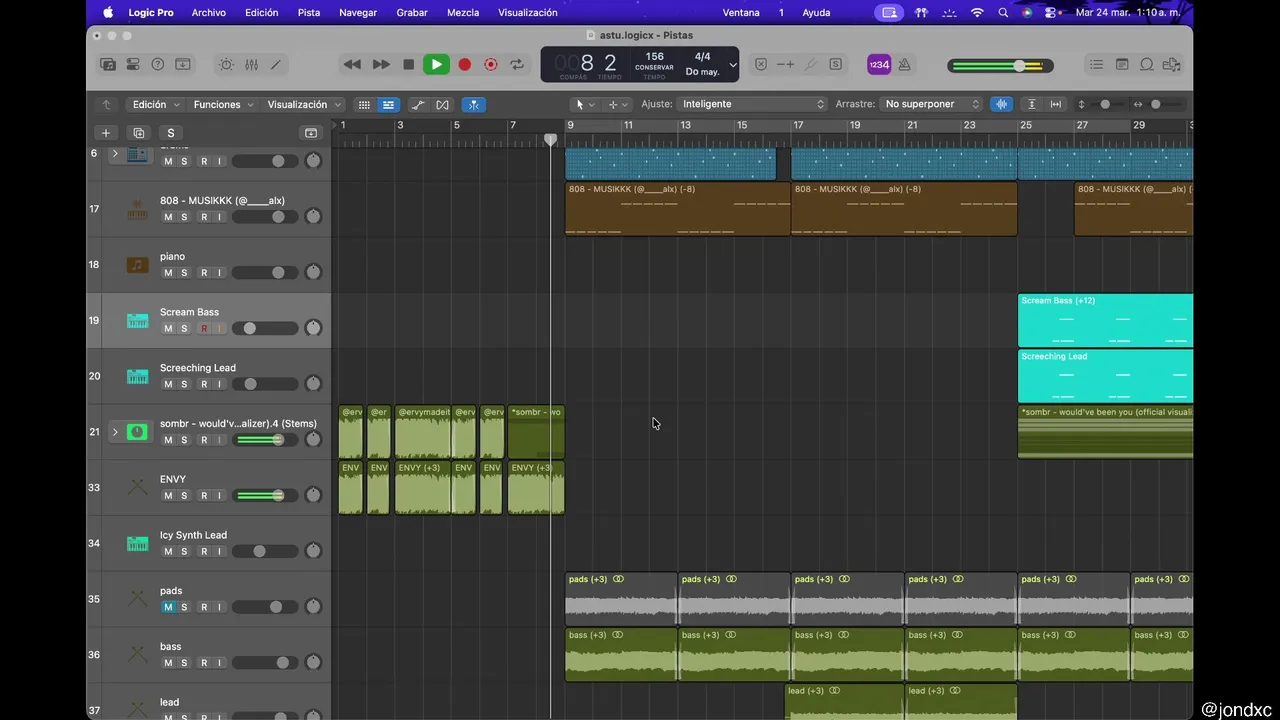Screen dimensions: 1280x720
Task: Open the pointer left-click tool menu
Action: tap(584, 104)
